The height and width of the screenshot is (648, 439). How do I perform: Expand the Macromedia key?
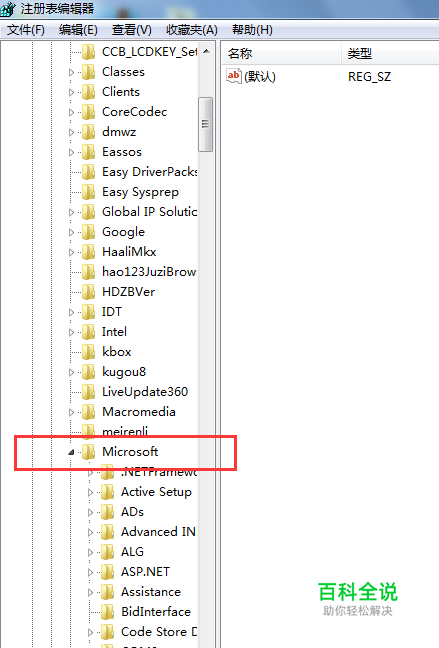pyautogui.click(x=71, y=412)
